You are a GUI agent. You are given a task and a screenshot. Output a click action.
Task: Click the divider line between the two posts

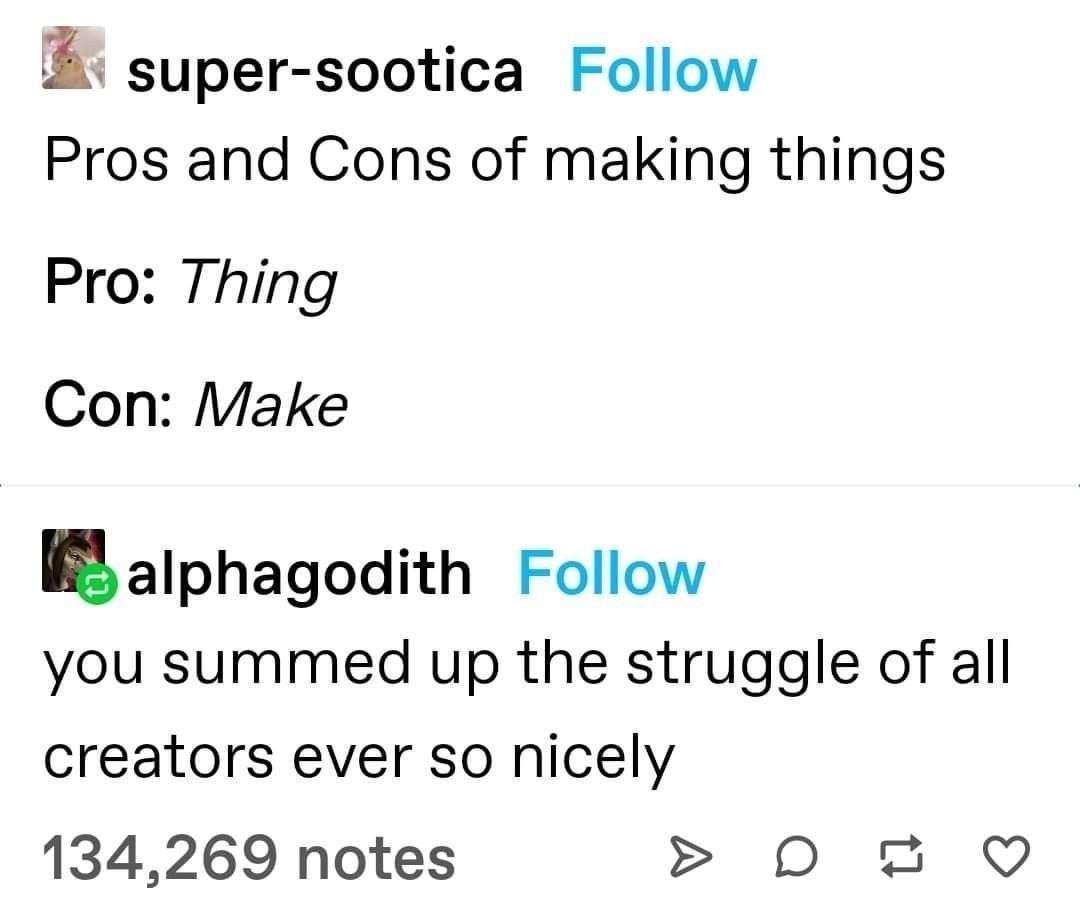(x=540, y=486)
